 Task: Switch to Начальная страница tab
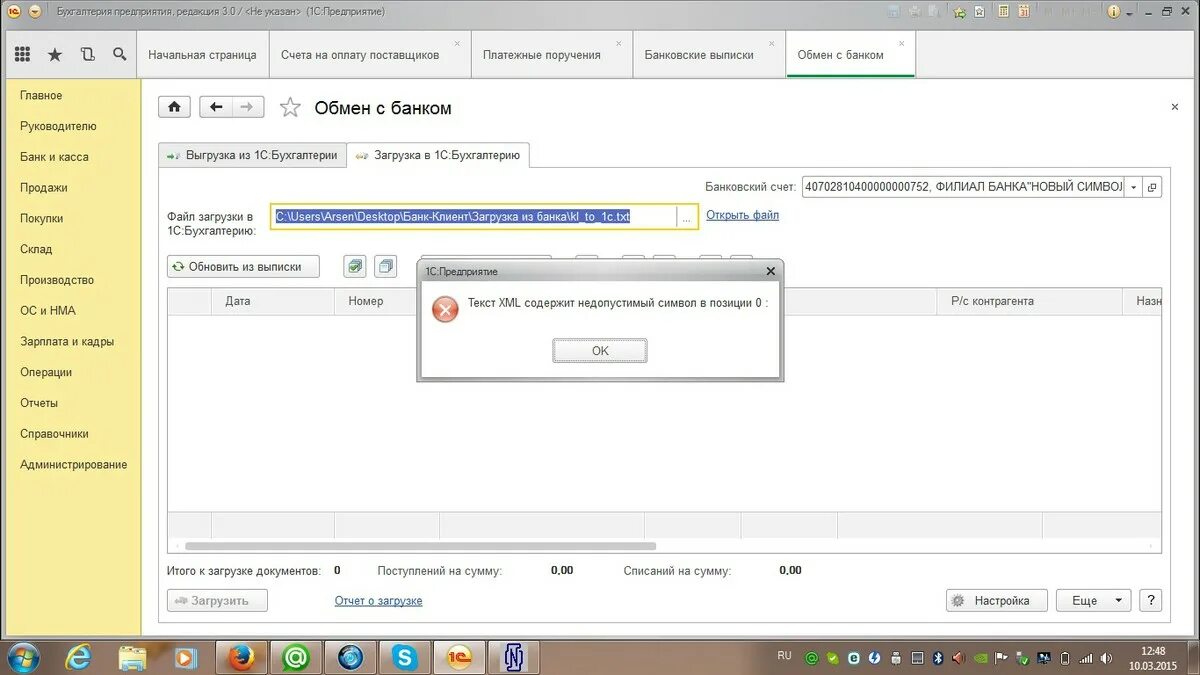202,55
